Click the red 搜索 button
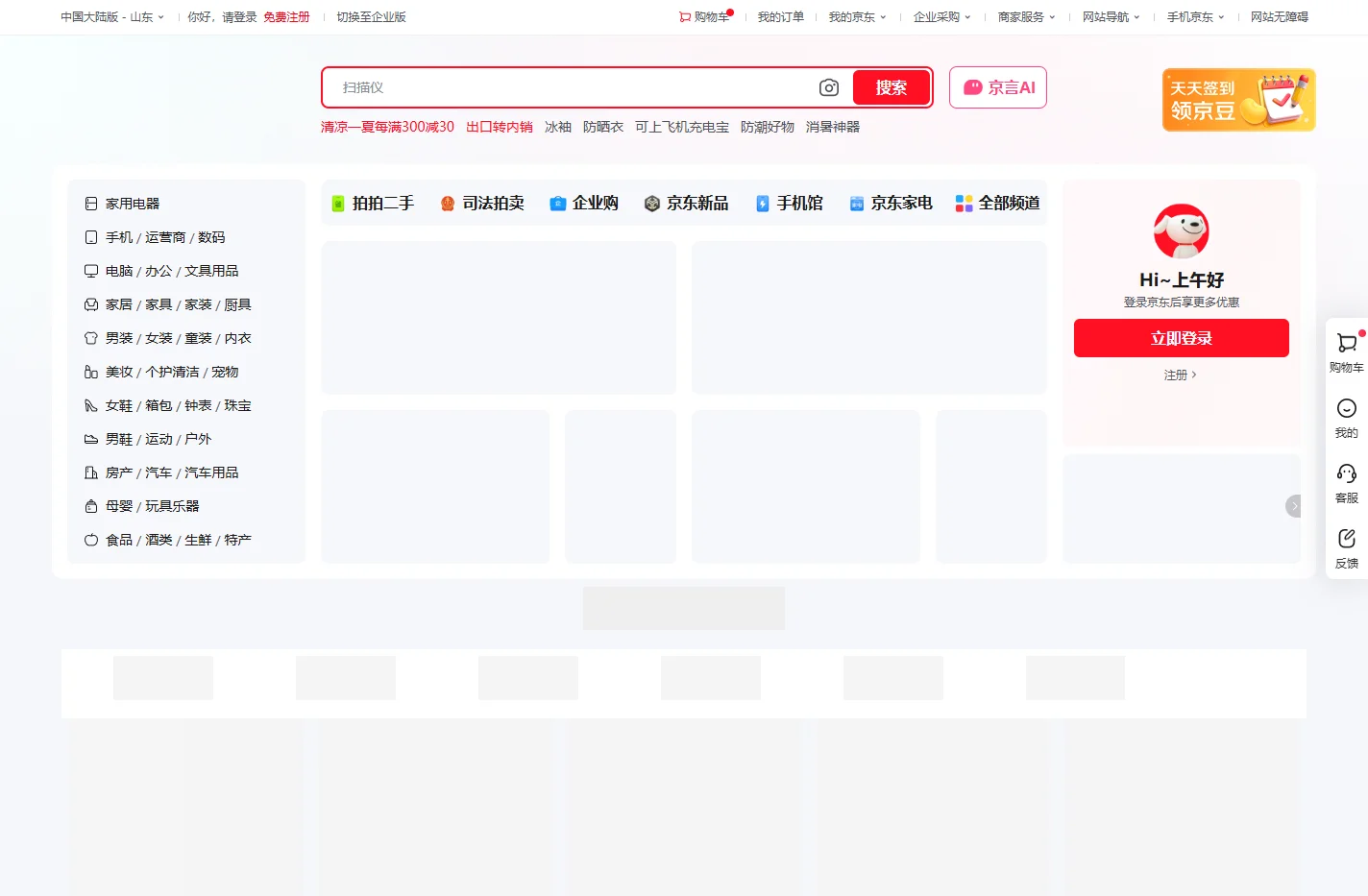Screen dimensions: 1368x896 (x=891, y=87)
